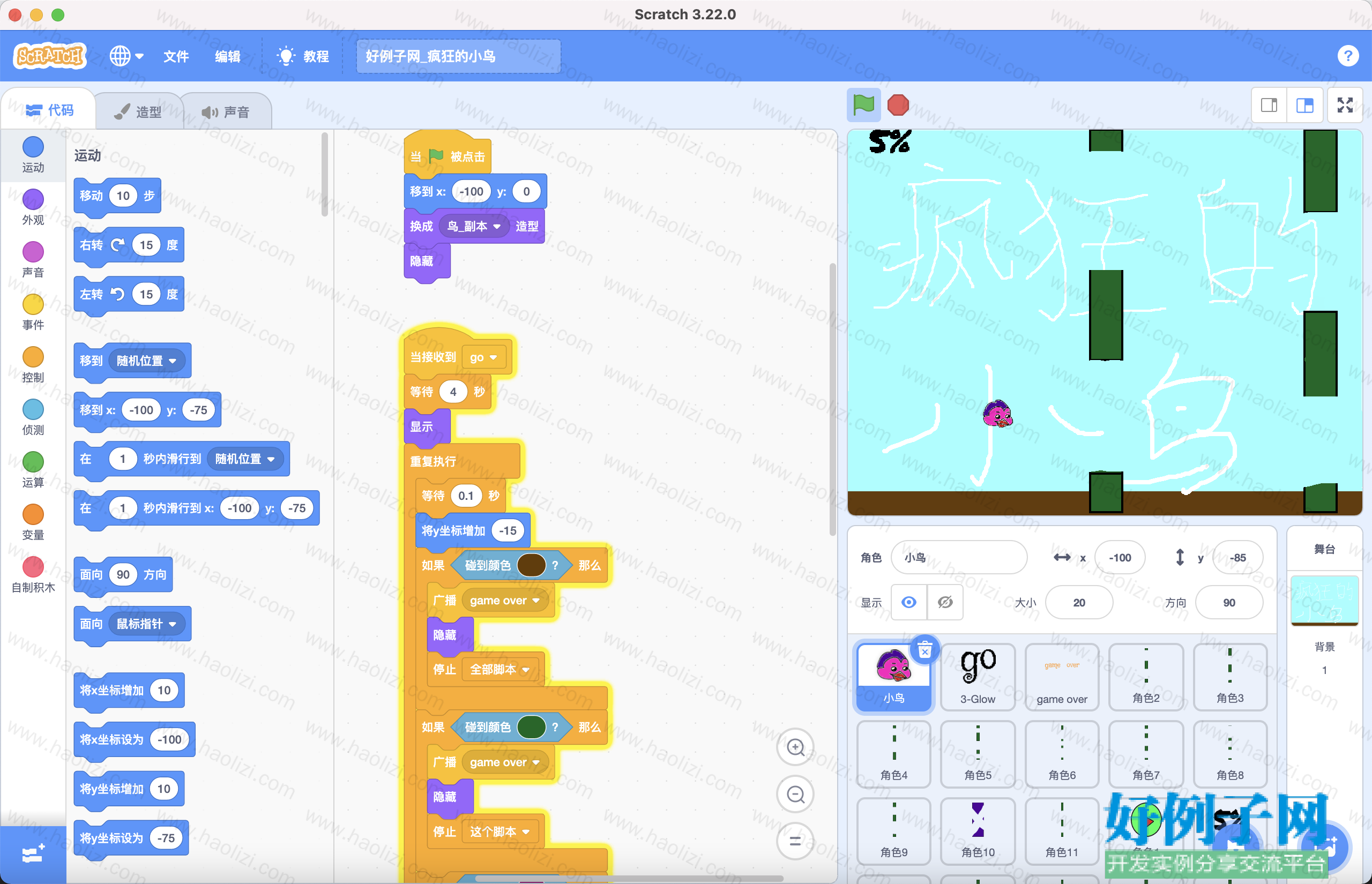Open the help question mark icon
1372x884 pixels.
1347,56
